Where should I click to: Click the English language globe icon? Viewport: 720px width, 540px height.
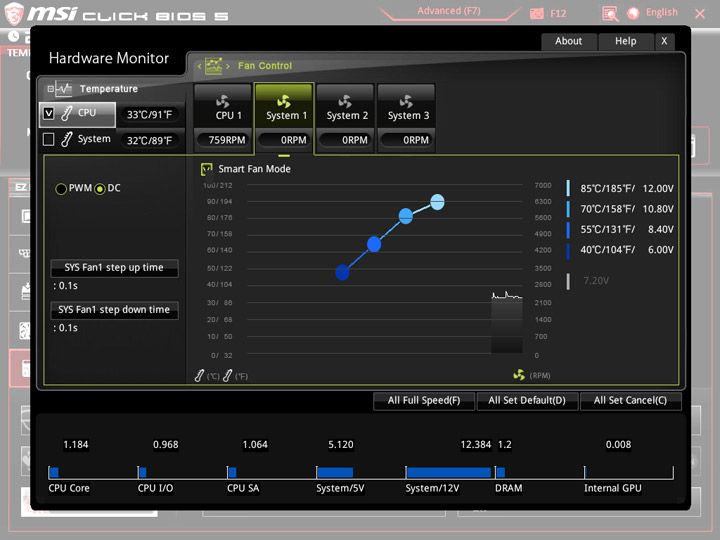633,13
